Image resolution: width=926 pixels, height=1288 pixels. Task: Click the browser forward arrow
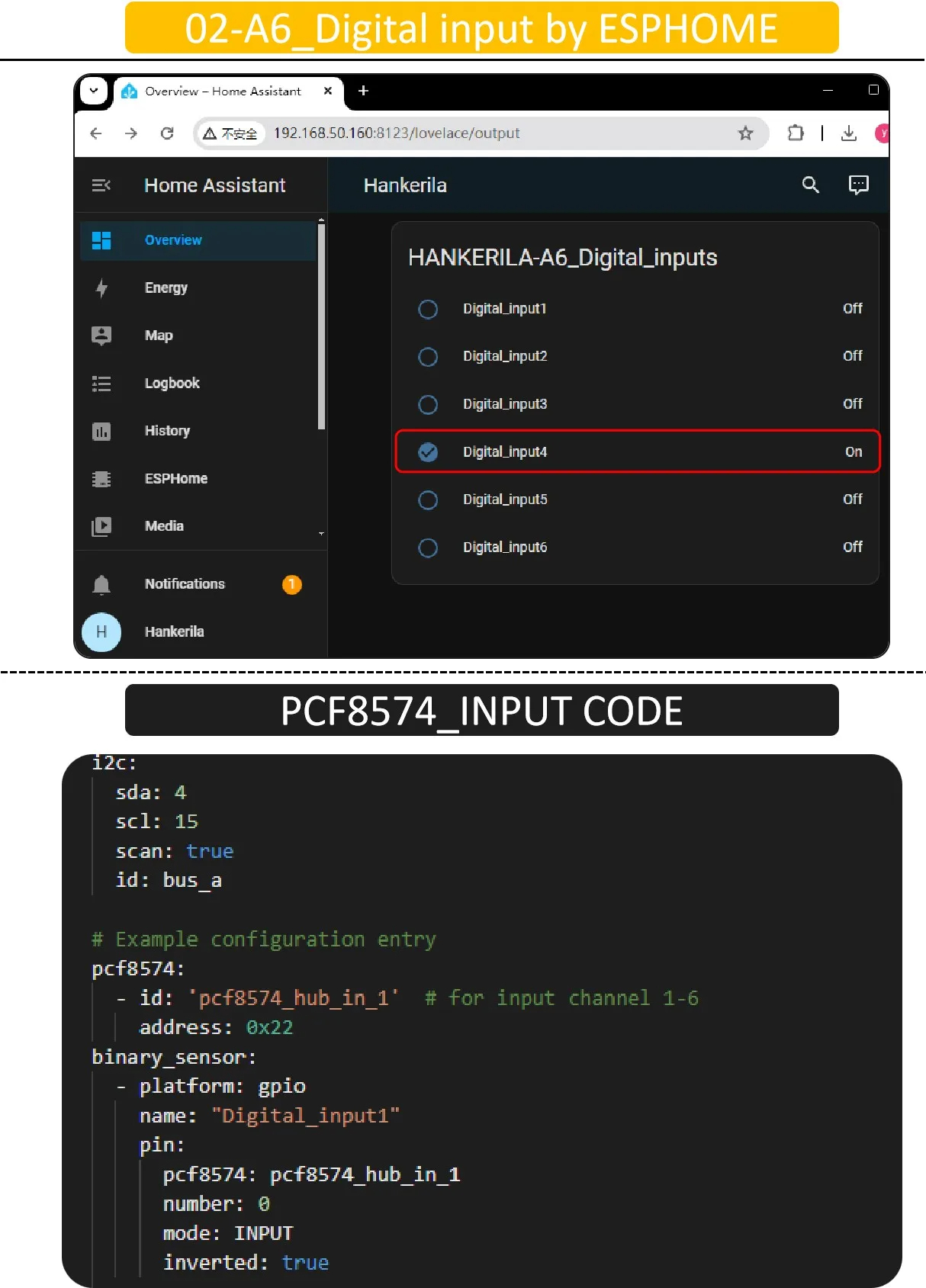[x=131, y=133]
